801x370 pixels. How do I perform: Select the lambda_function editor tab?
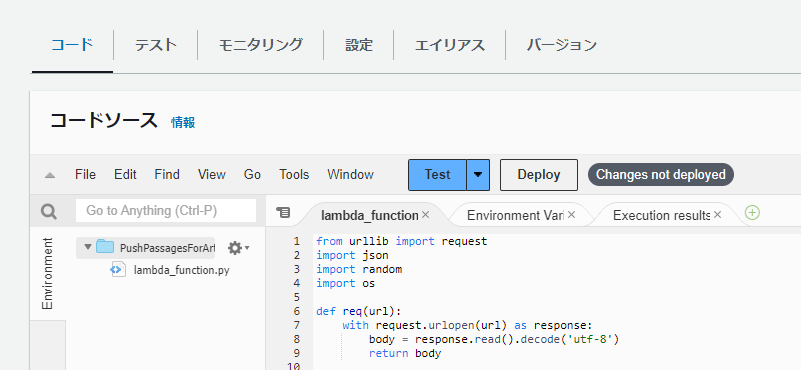tap(369, 216)
